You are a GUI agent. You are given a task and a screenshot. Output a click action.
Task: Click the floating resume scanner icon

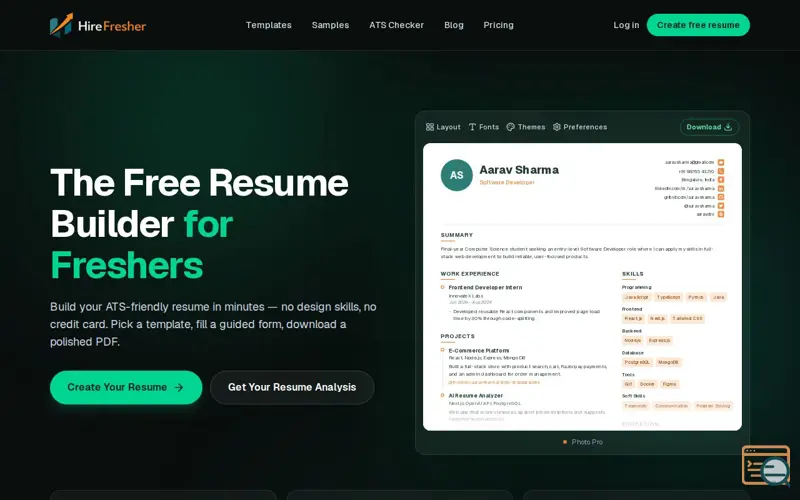tap(766, 466)
